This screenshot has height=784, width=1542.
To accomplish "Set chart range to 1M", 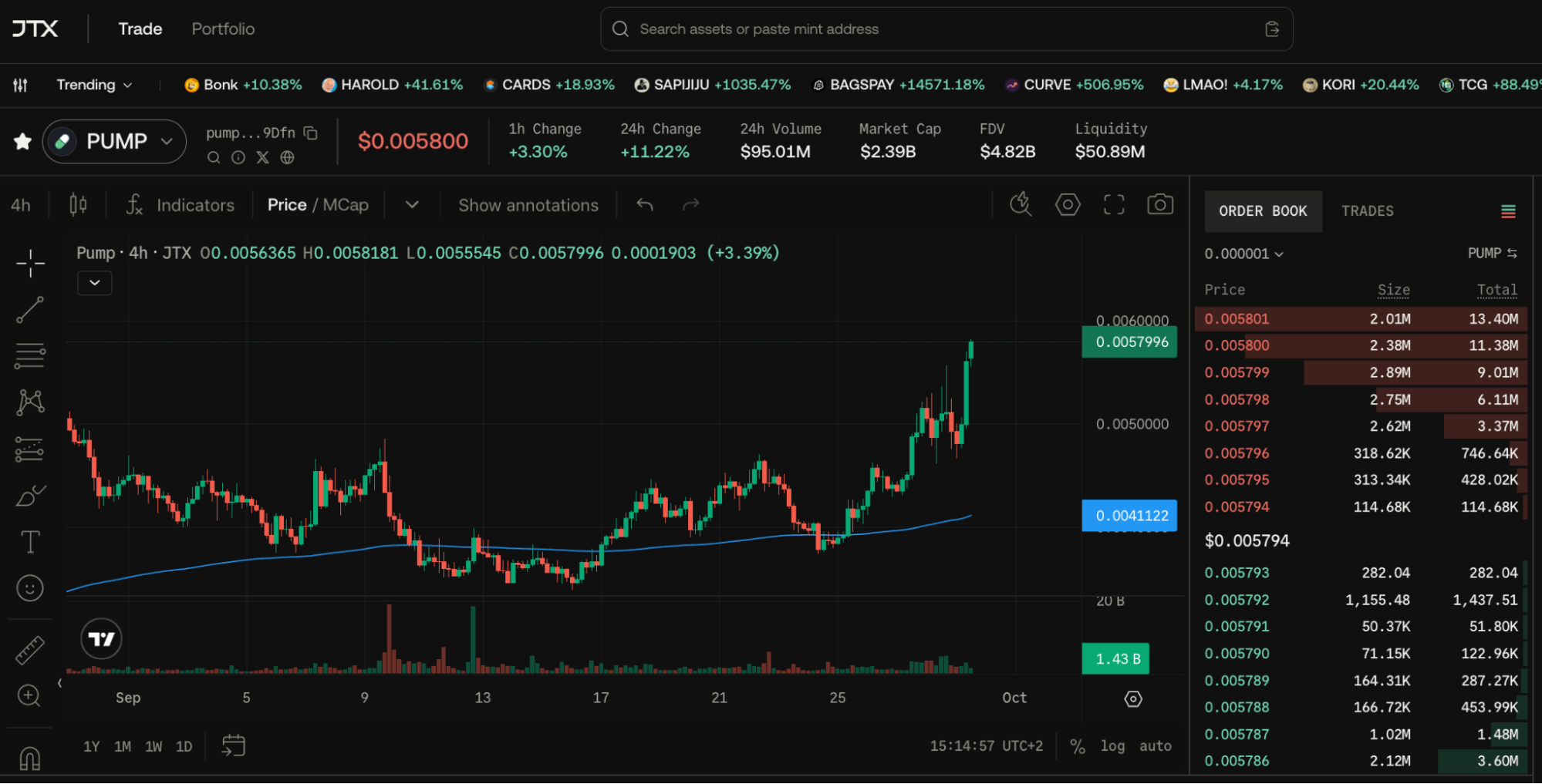I will tap(123, 746).
